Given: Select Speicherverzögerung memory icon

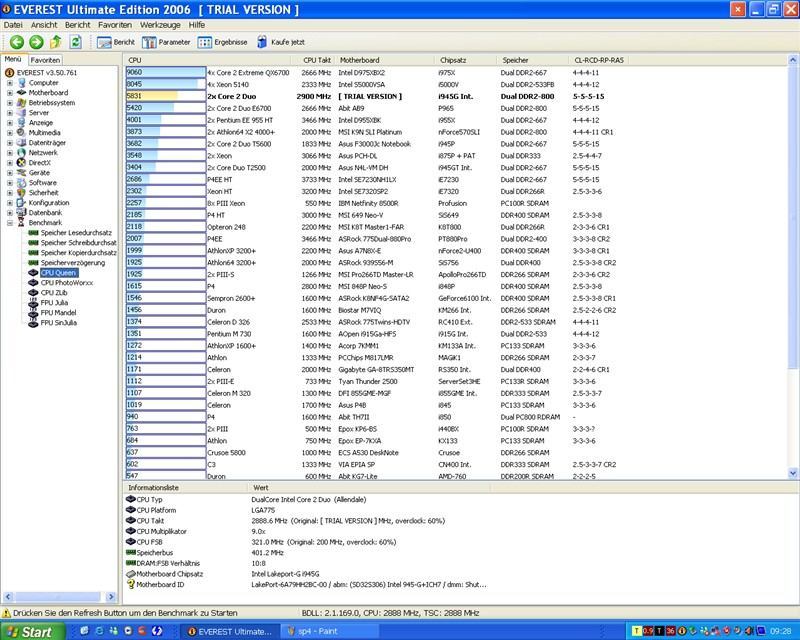Looking at the screenshot, I should [x=34, y=263].
